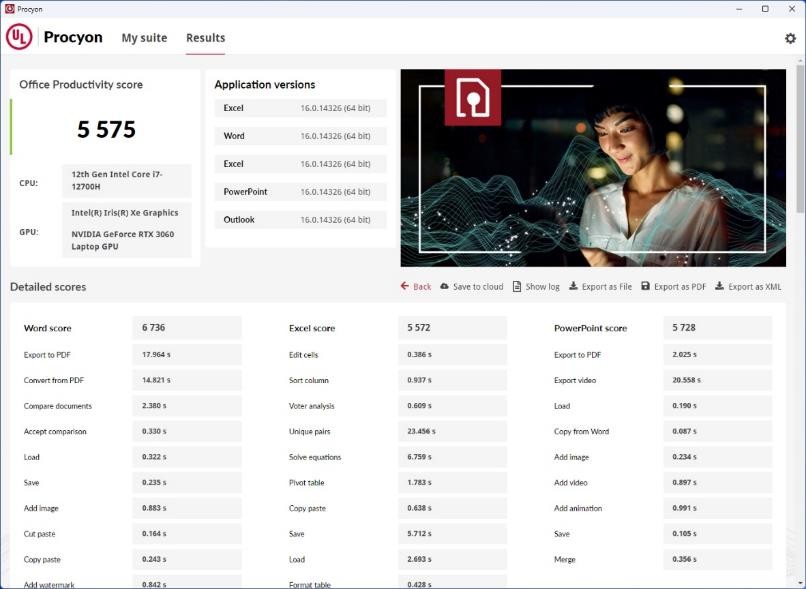The width and height of the screenshot is (806, 589).
Task: Click the Export as XML download icon
Action: (x=720, y=286)
